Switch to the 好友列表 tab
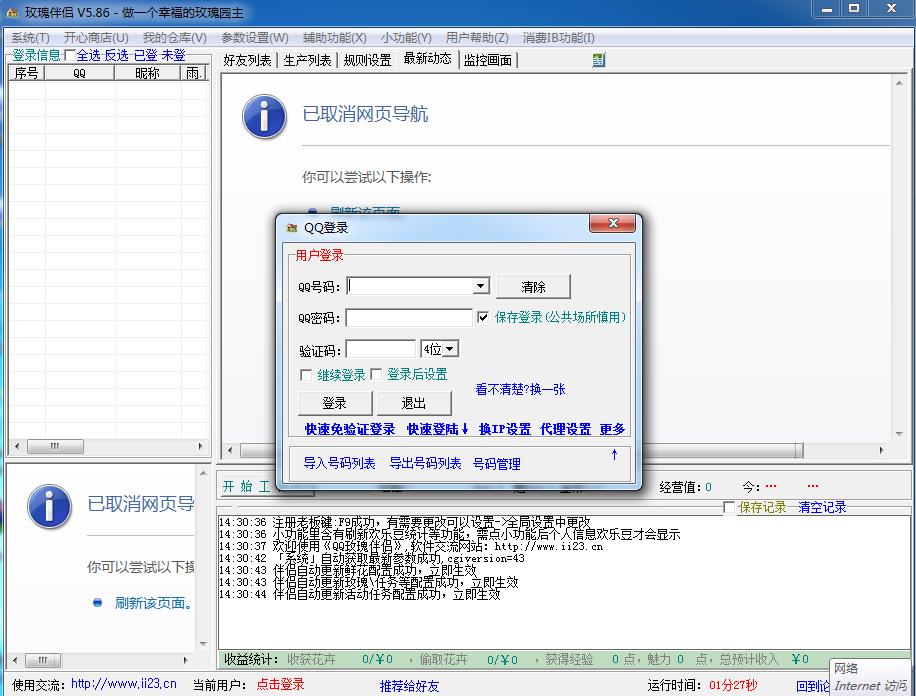Image resolution: width=916 pixels, height=696 pixels. 247,60
